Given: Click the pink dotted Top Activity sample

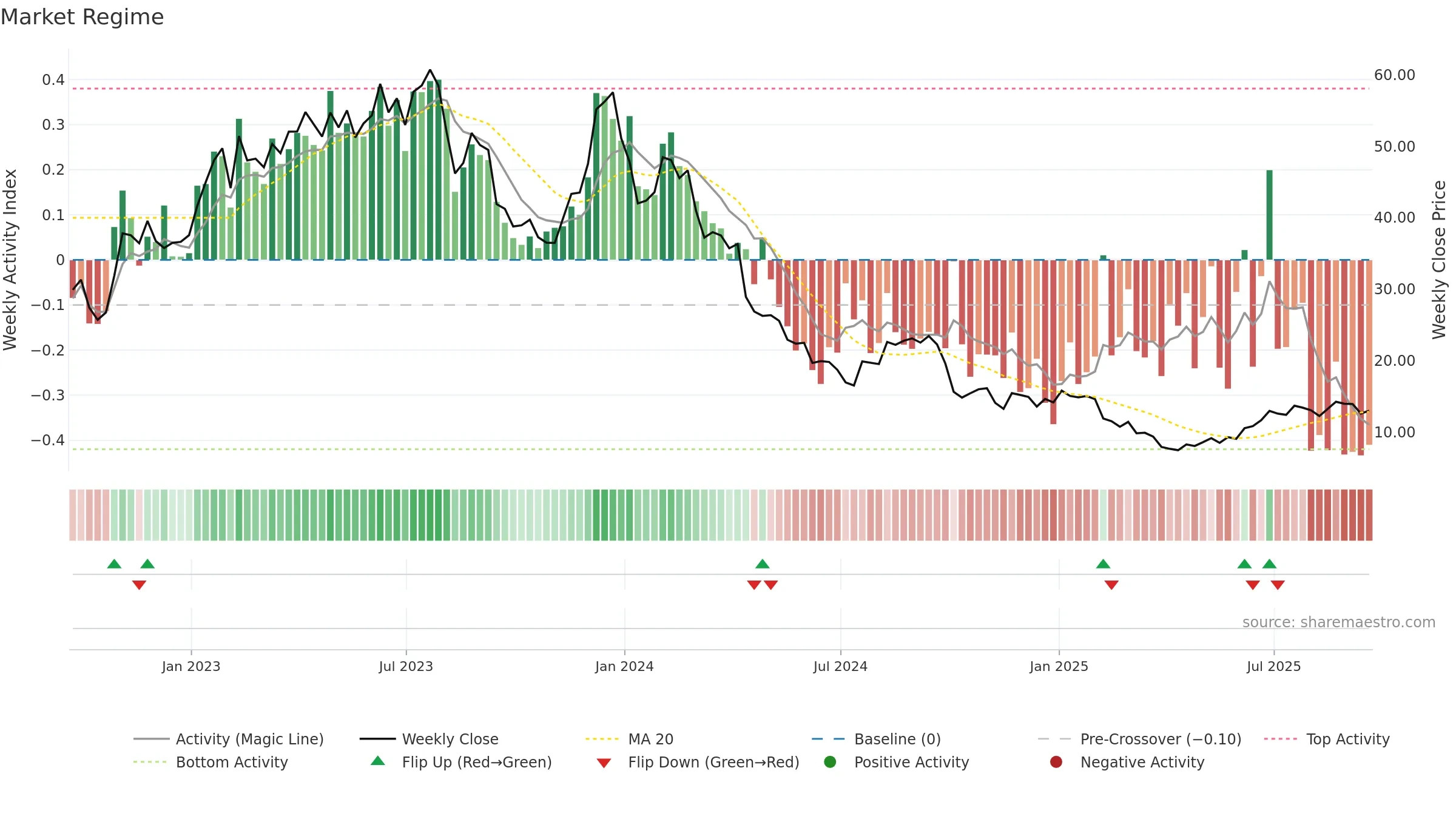Looking at the screenshot, I should pos(1281,739).
